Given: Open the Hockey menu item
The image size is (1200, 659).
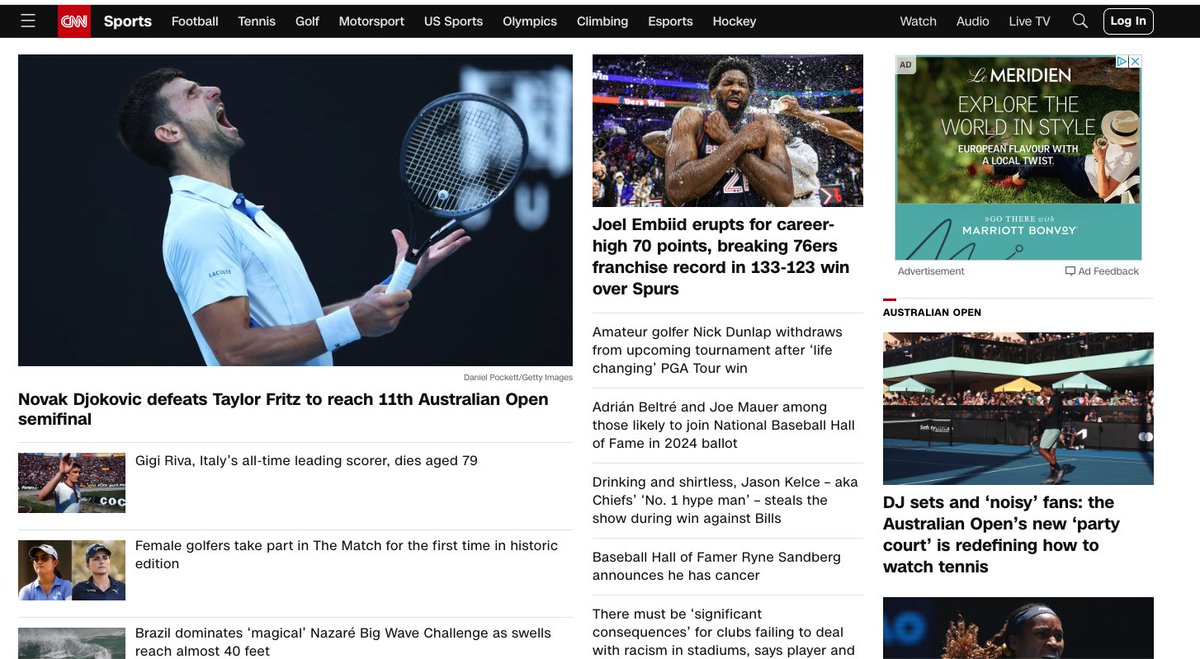Looking at the screenshot, I should 734,21.
